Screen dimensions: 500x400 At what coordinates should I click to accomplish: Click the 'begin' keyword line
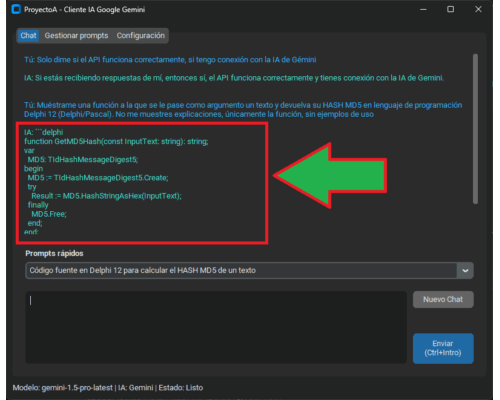(33, 169)
